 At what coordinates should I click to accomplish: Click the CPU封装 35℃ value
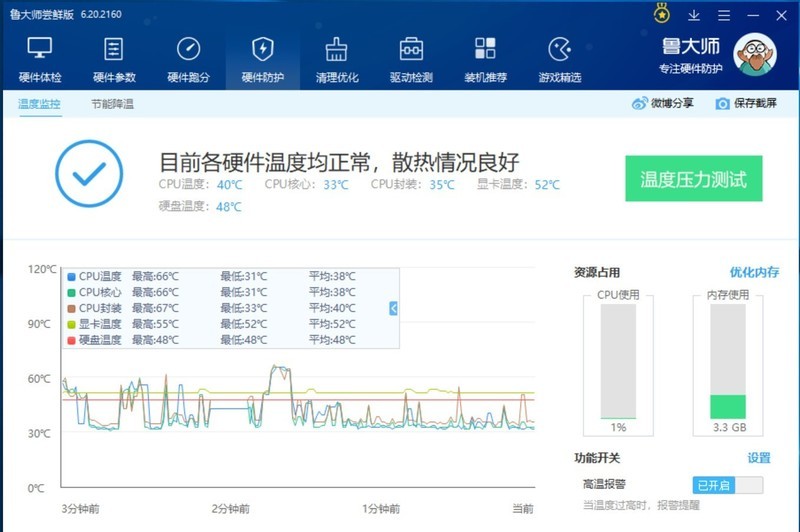pyautogui.click(x=442, y=185)
